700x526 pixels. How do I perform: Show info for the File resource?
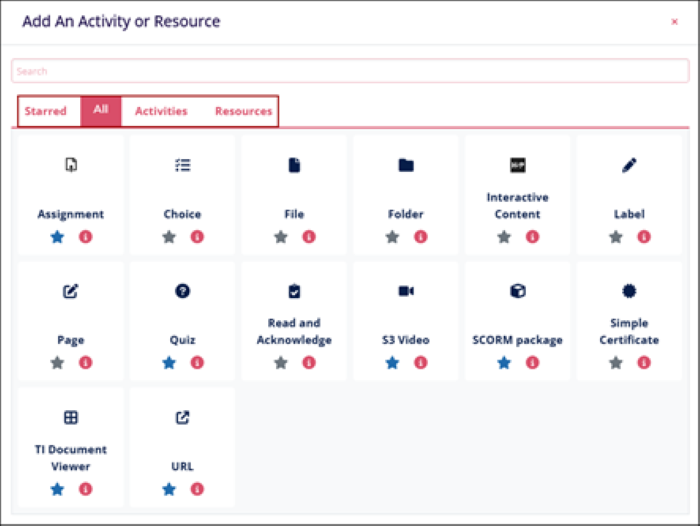pos(309,237)
